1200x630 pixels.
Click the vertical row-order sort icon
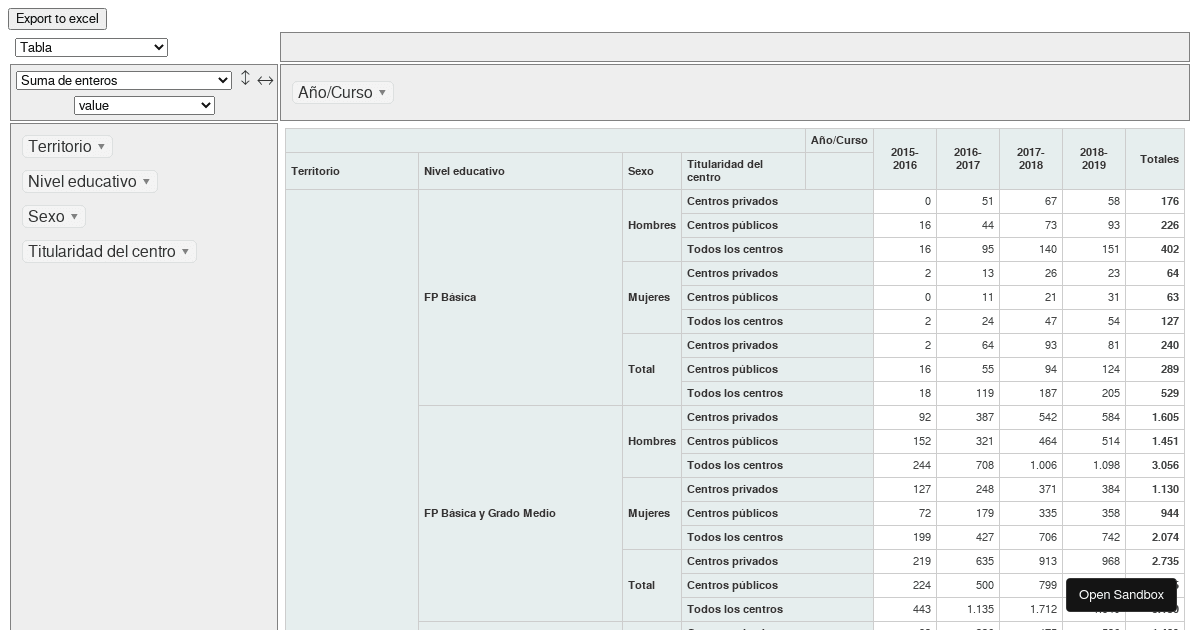(x=245, y=79)
